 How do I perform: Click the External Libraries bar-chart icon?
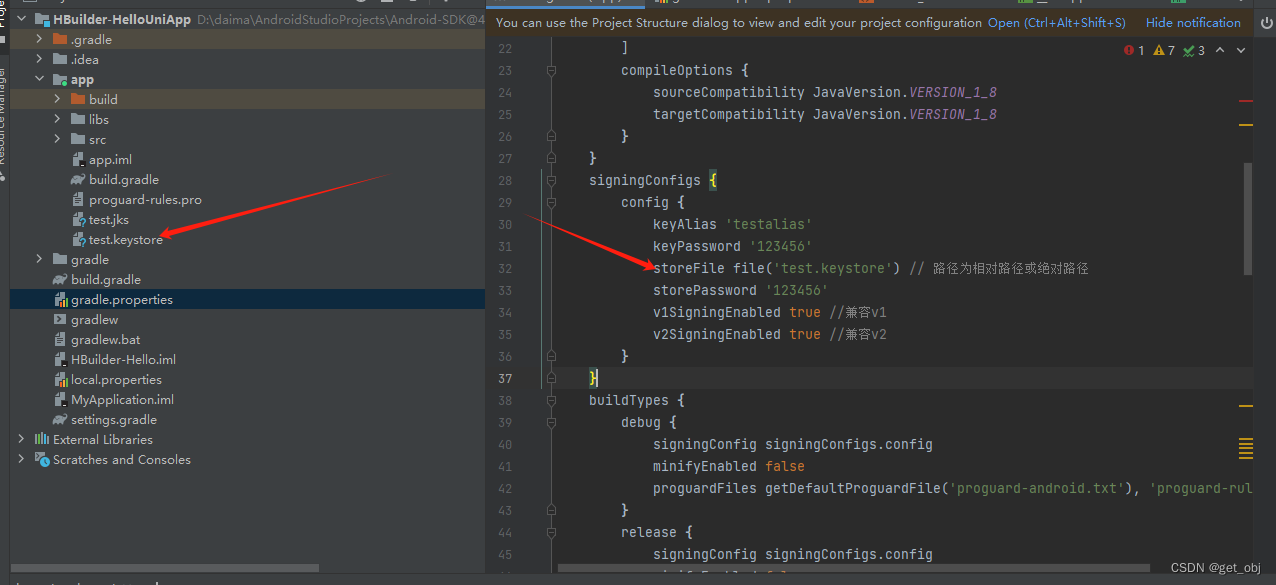[x=42, y=439]
